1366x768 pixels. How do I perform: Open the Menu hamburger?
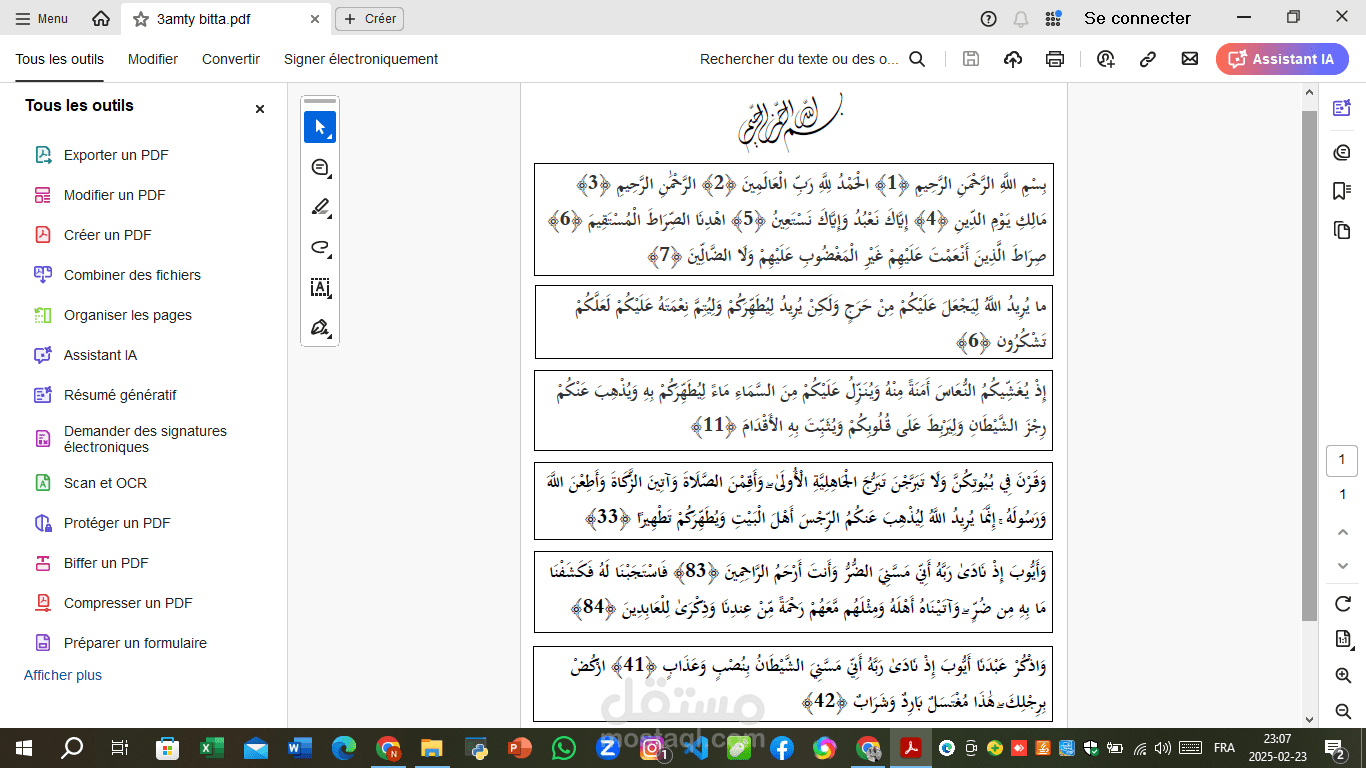[x=44, y=18]
